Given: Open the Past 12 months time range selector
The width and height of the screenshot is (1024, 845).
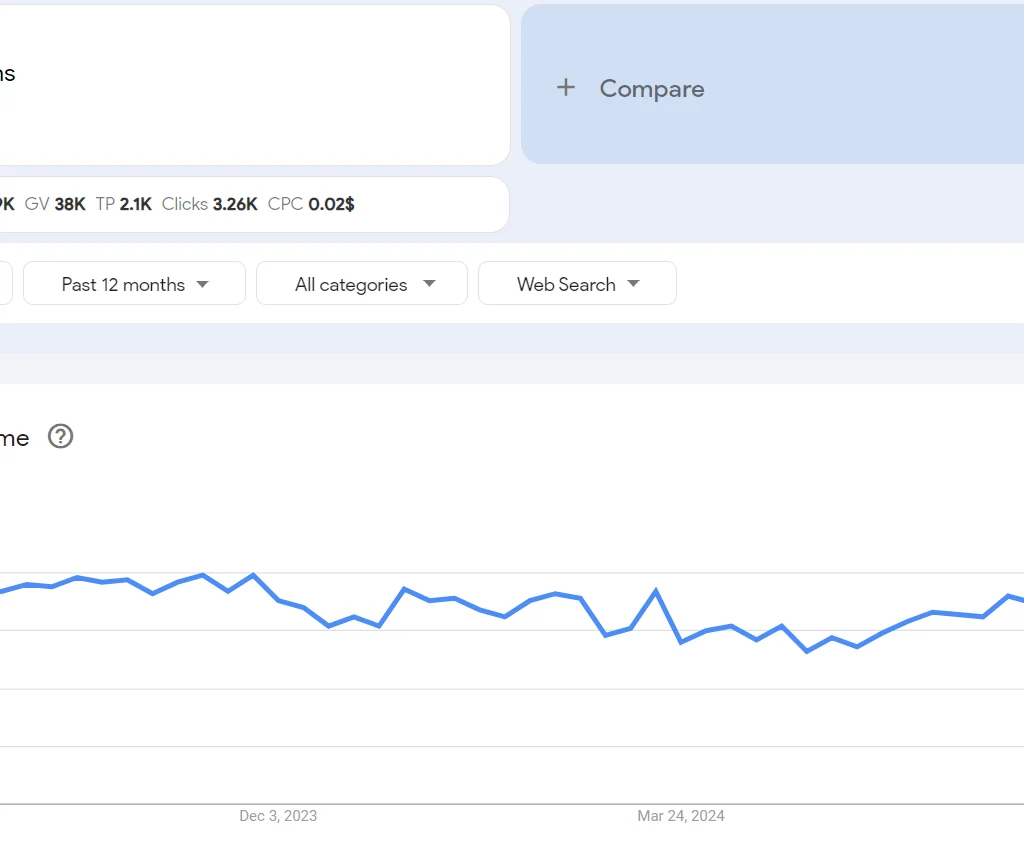Looking at the screenshot, I should [x=133, y=283].
